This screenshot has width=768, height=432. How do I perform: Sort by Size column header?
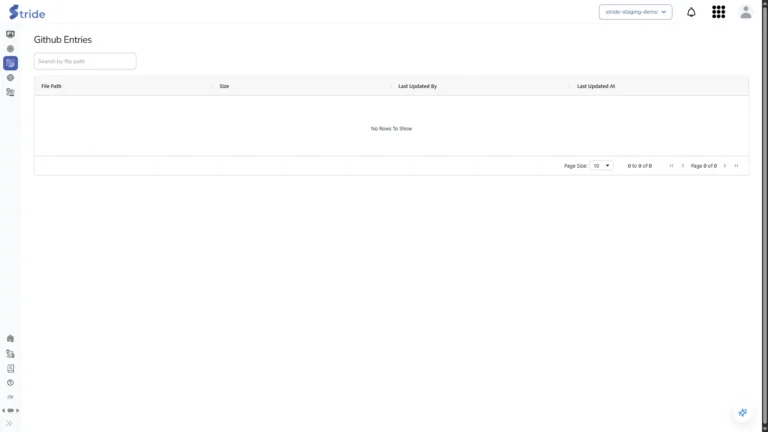pos(224,86)
